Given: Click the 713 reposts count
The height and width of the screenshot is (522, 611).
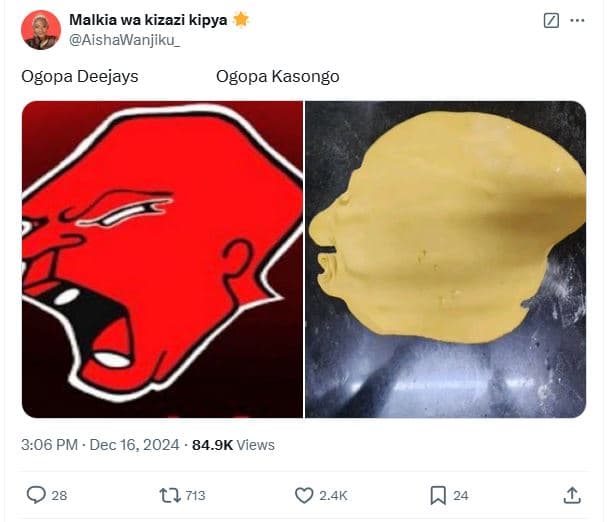Looking at the screenshot, I should pyautogui.click(x=195, y=496).
